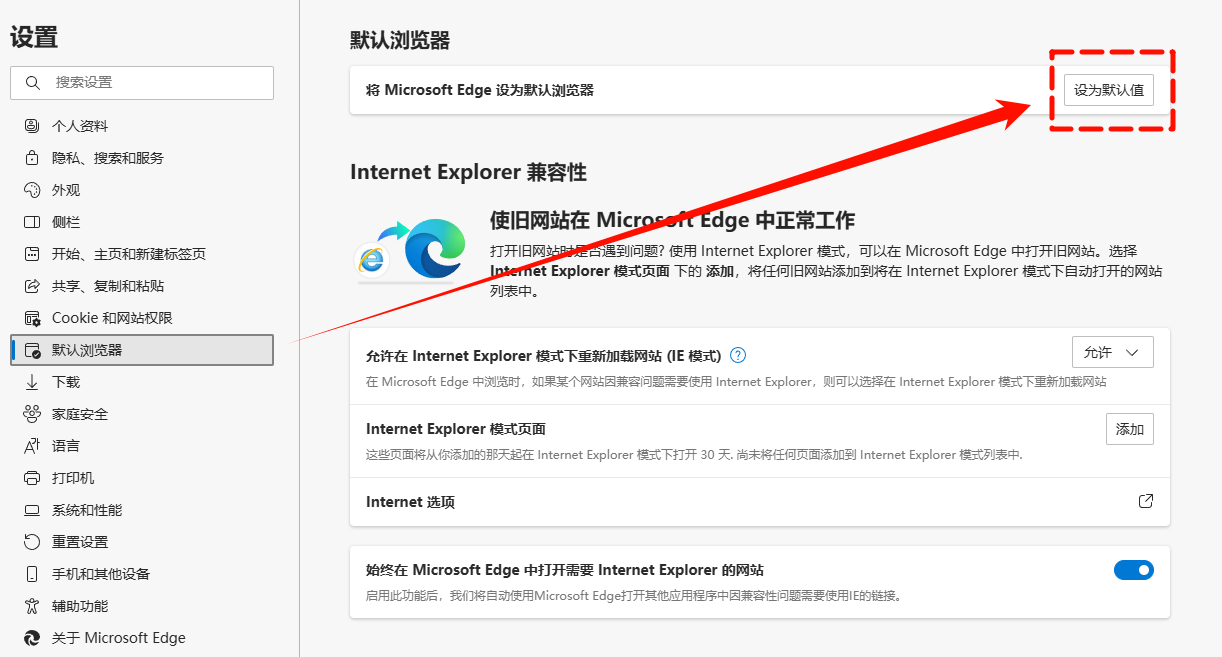Open 语言 settings from the sidebar
The height and width of the screenshot is (657, 1222).
(66, 446)
